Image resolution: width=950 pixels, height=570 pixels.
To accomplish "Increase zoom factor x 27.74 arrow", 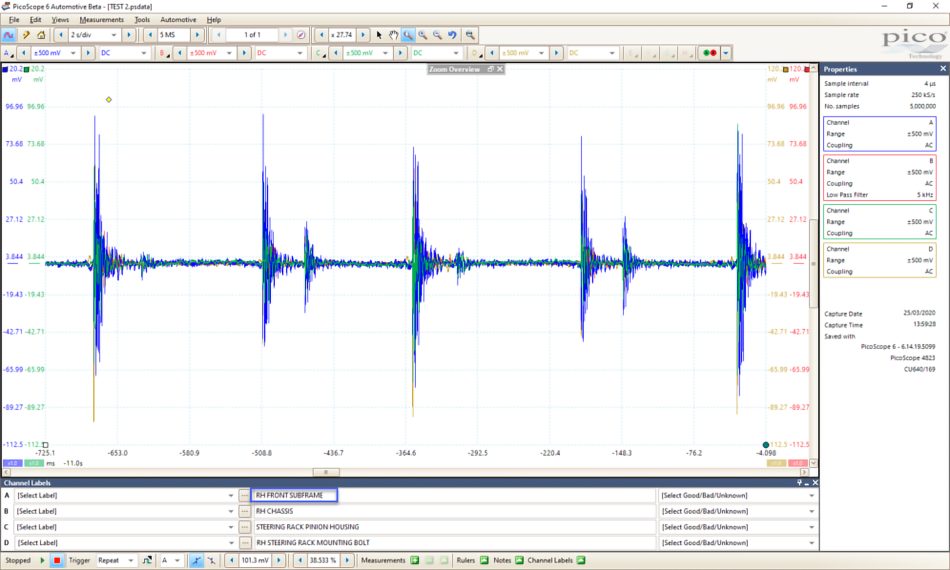I will pyautogui.click(x=363, y=35).
